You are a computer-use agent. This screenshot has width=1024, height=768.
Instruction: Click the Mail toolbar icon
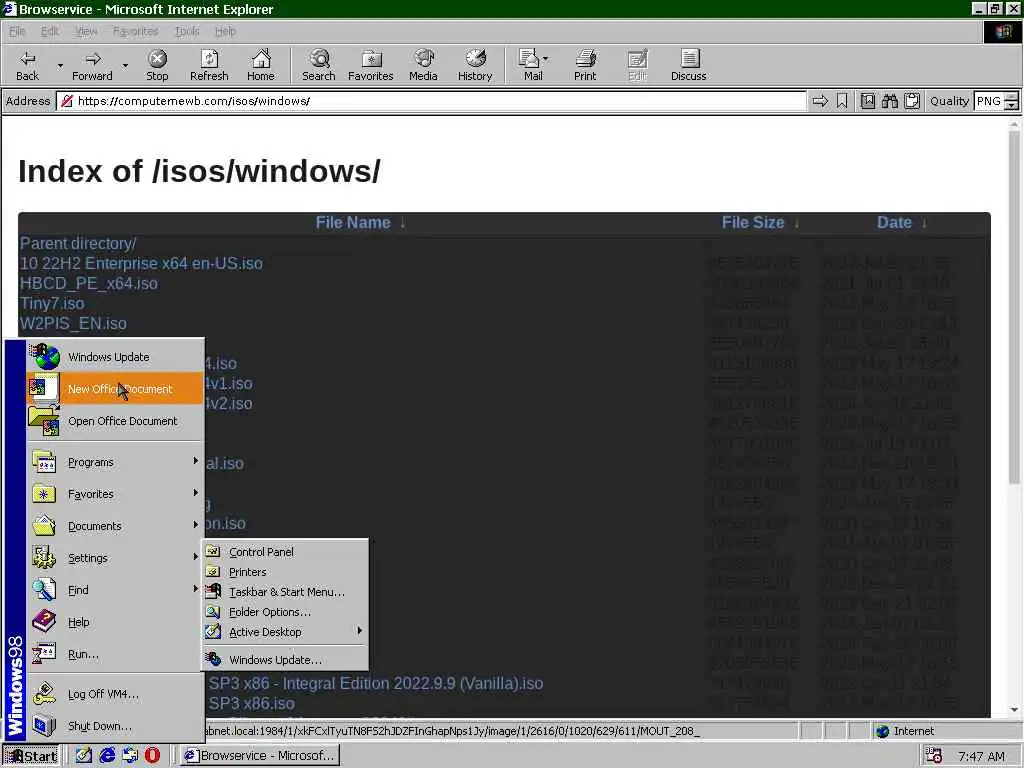530,65
